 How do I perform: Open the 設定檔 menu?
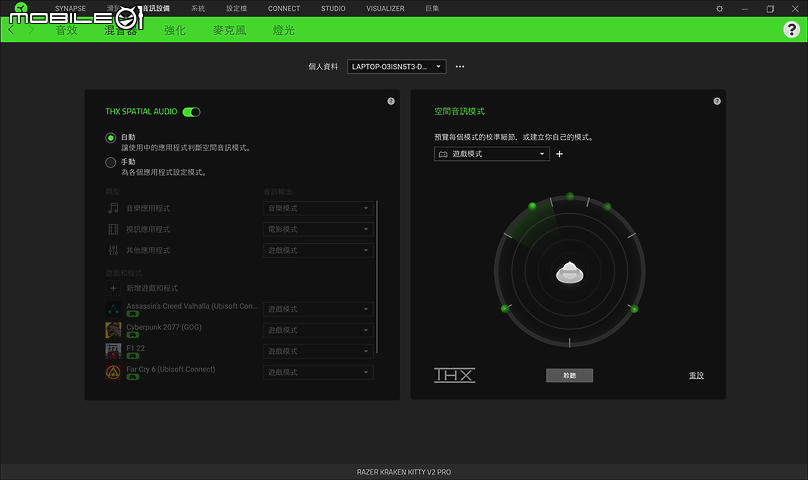237,9
